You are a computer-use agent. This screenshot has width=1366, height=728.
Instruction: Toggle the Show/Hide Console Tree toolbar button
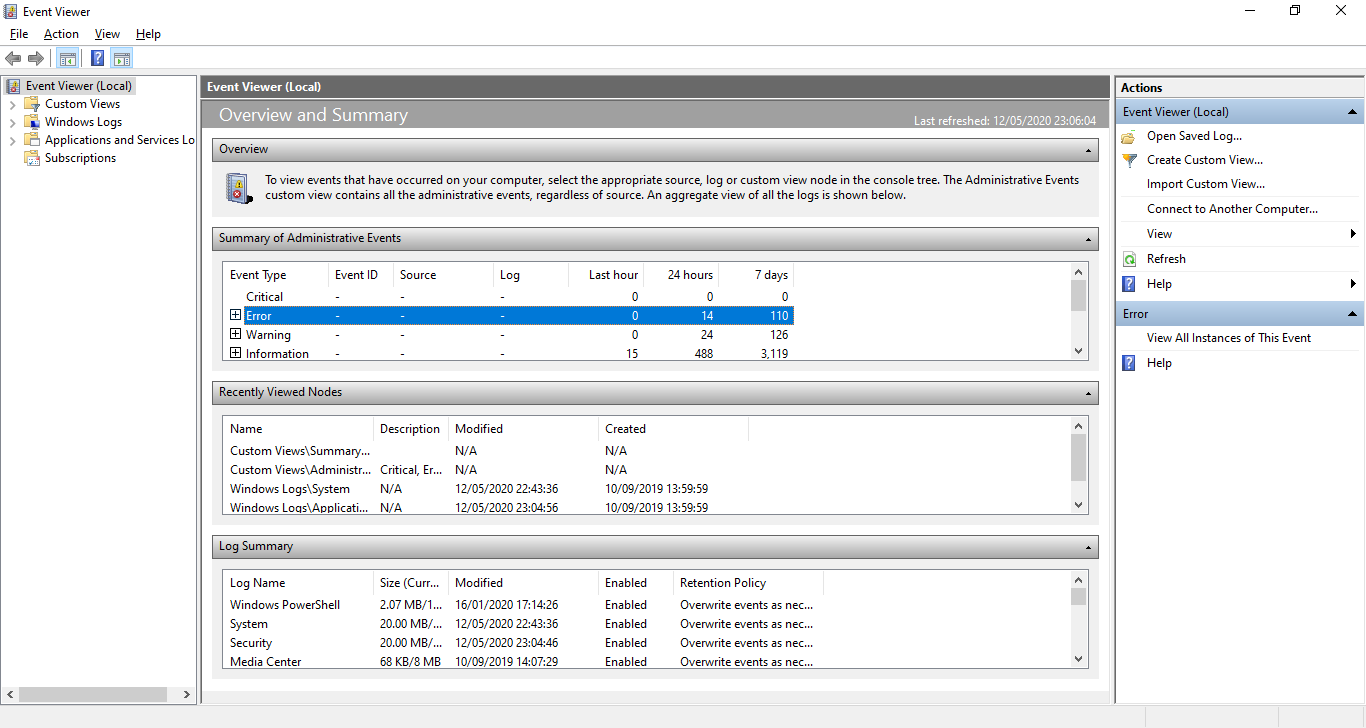pyautogui.click(x=68, y=58)
